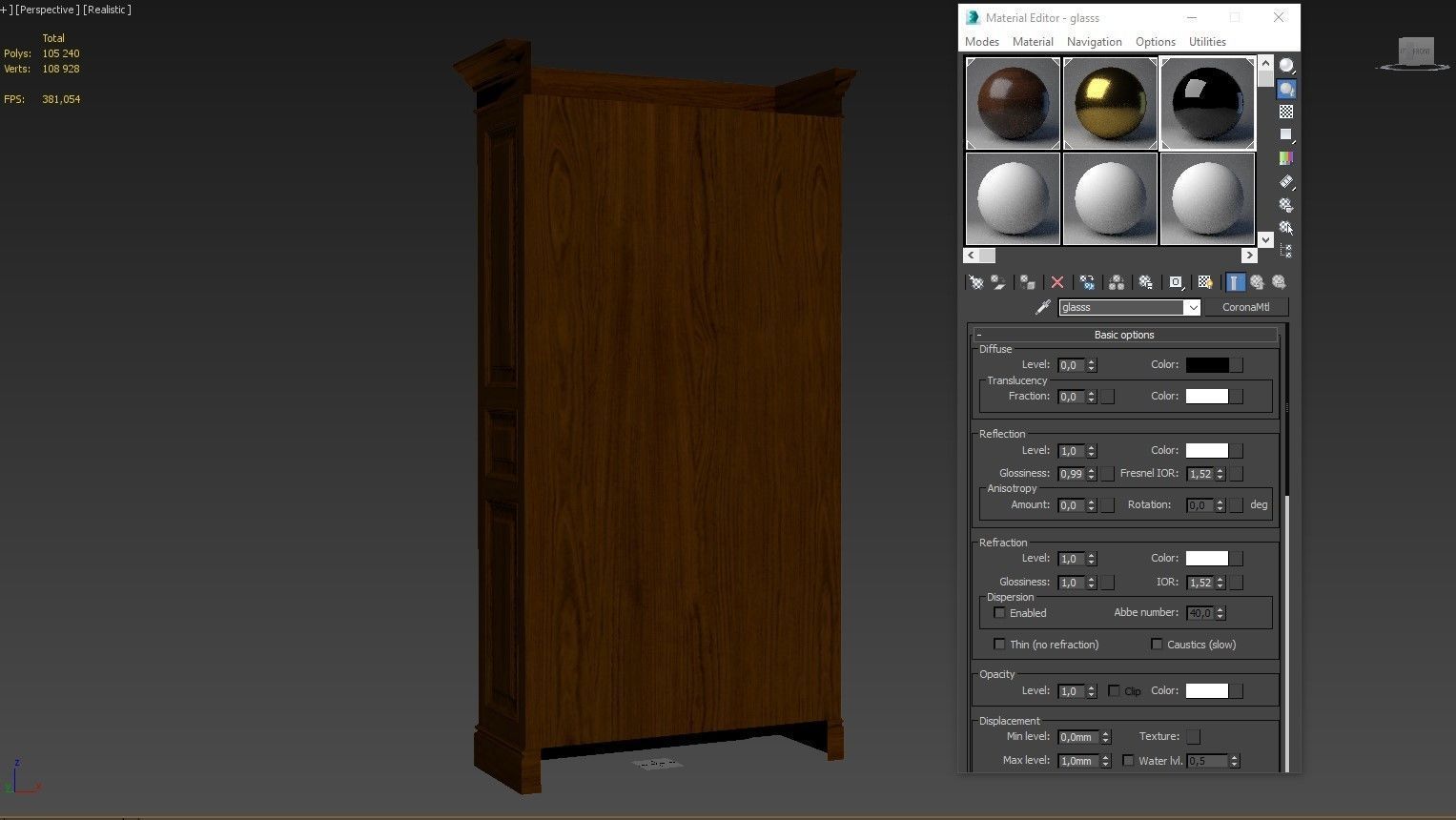Click the Make Material Copy icon
The image size is (1456, 820).
(x=1087, y=282)
